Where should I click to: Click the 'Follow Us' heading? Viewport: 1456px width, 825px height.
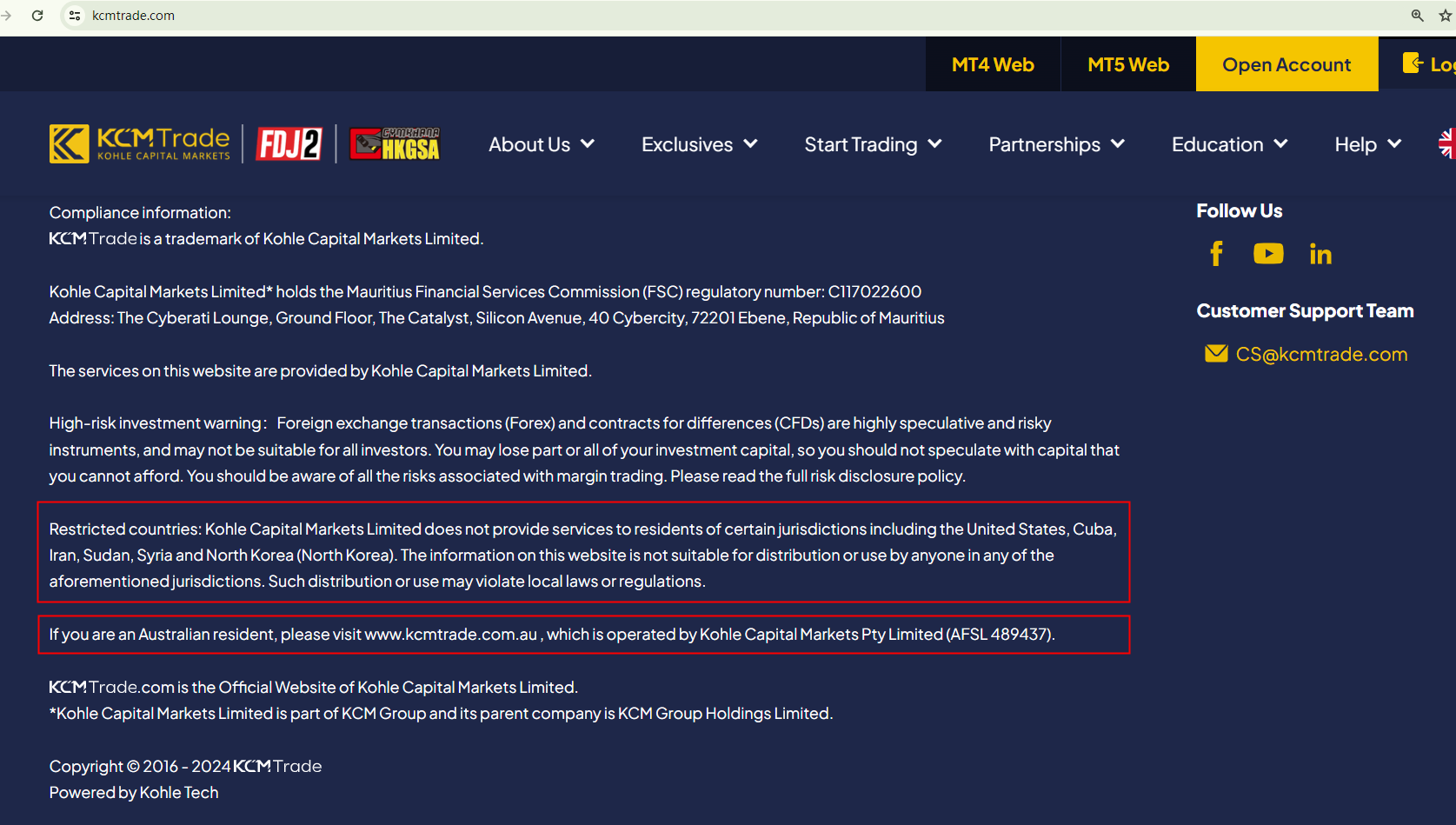(1240, 211)
